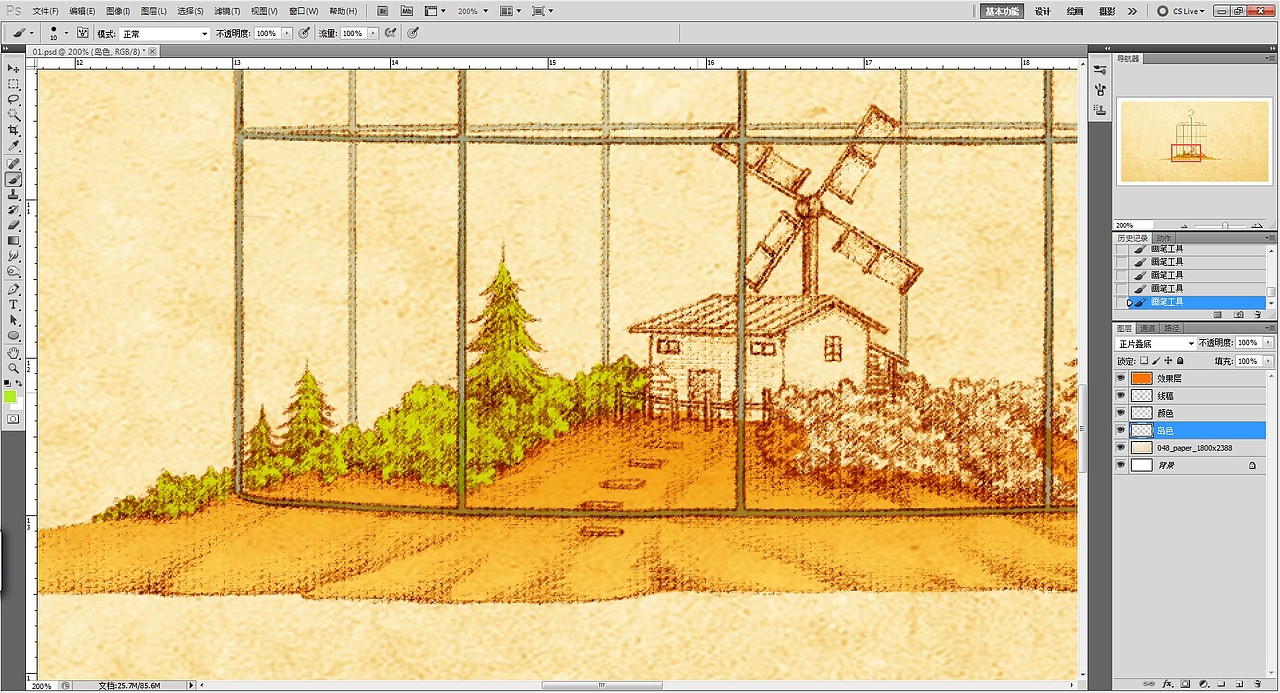Select the Path Selection tool
This screenshot has height=693, width=1280.
[14, 320]
